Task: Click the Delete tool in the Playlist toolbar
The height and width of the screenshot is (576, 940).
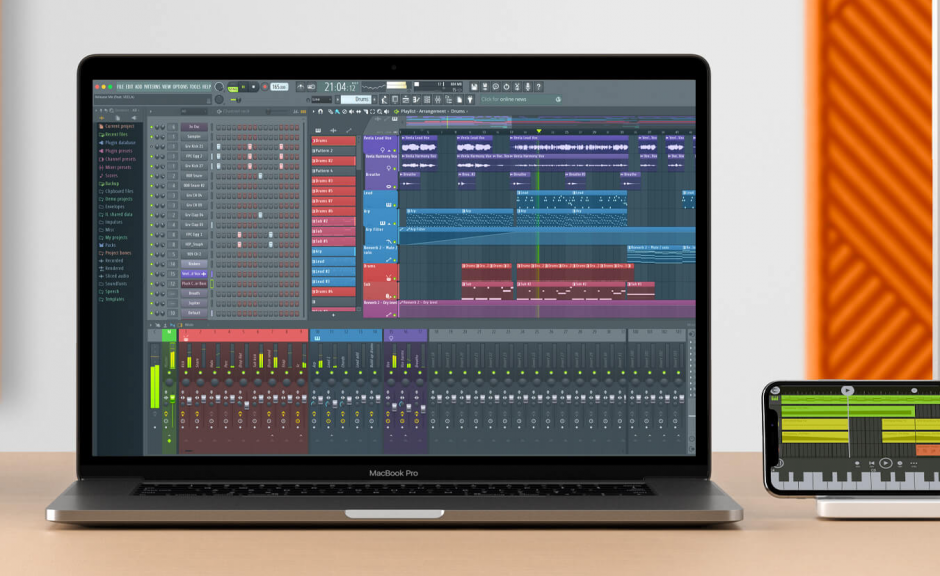Action: pyautogui.click(x=345, y=111)
